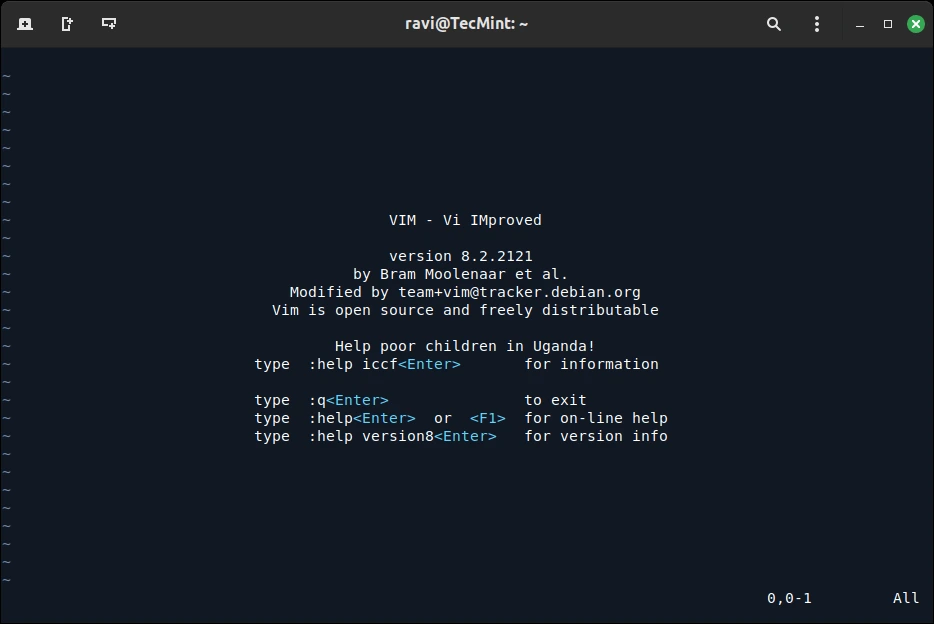Click the version 8.2.2121 line
This screenshot has height=624, width=934.
460,257
